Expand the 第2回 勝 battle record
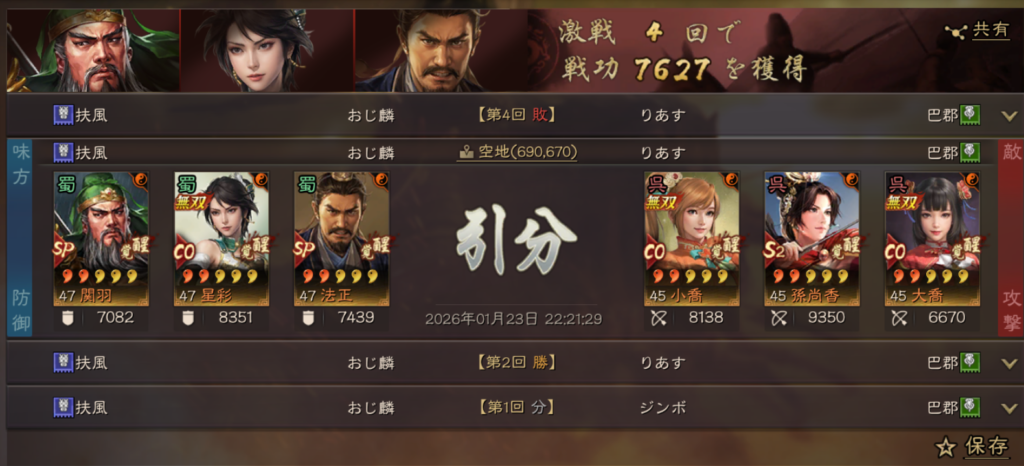 coord(1009,363)
